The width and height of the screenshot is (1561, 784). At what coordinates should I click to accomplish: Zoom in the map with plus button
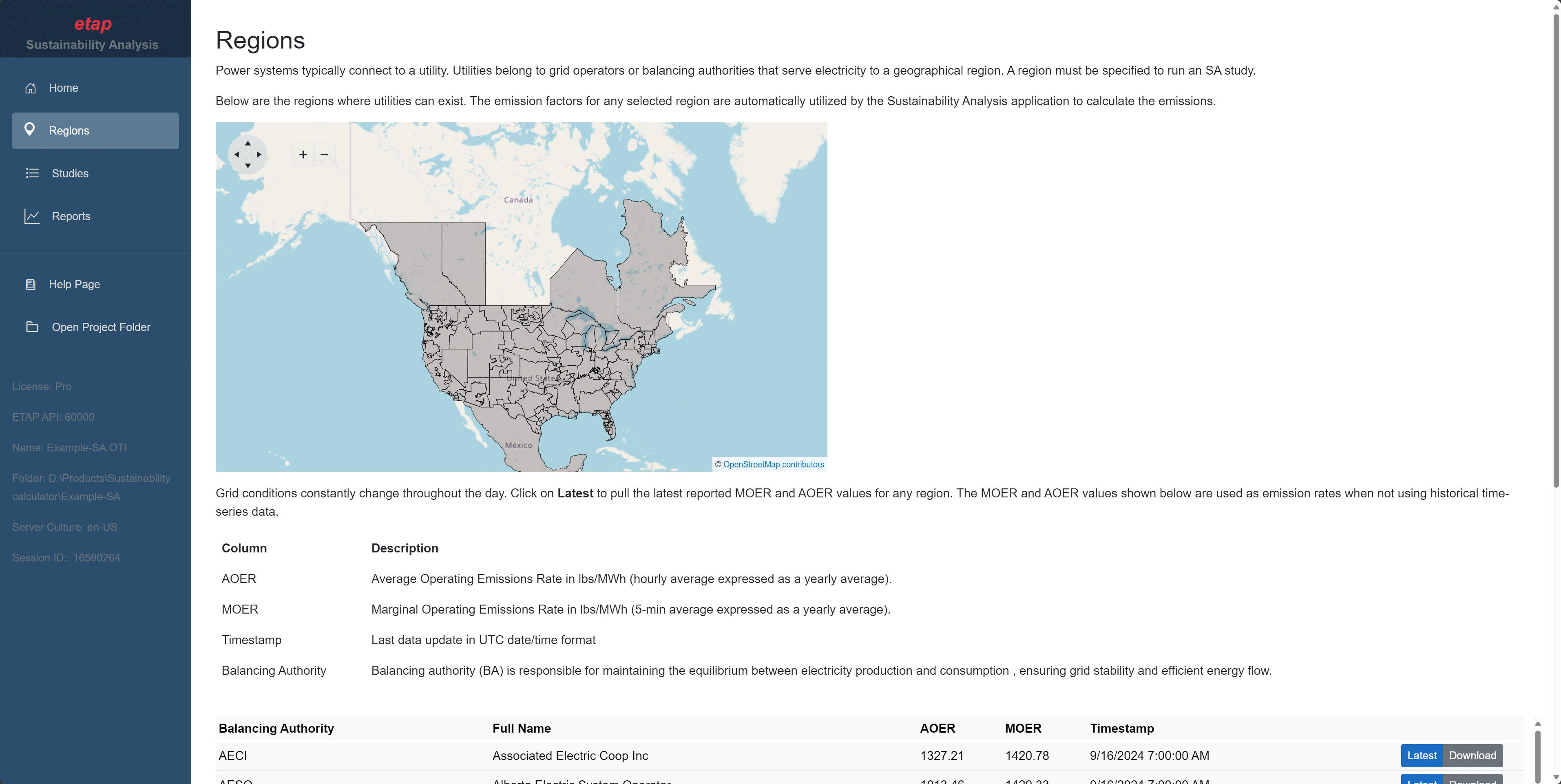click(303, 155)
